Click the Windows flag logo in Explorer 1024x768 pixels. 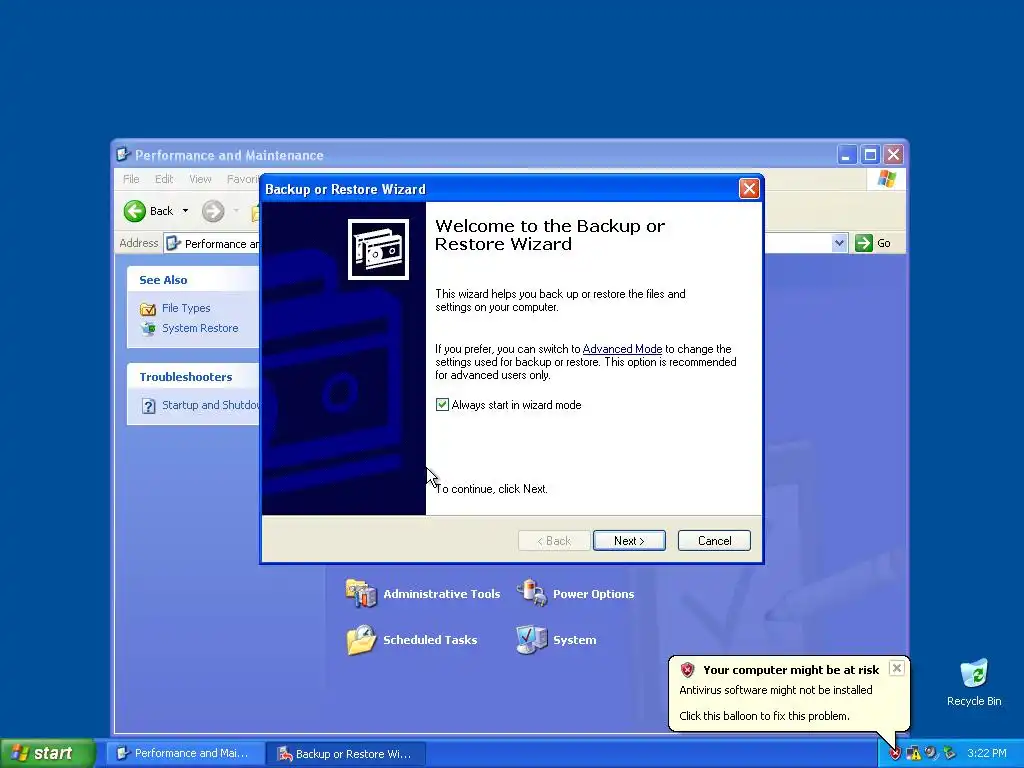[x=886, y=178]
